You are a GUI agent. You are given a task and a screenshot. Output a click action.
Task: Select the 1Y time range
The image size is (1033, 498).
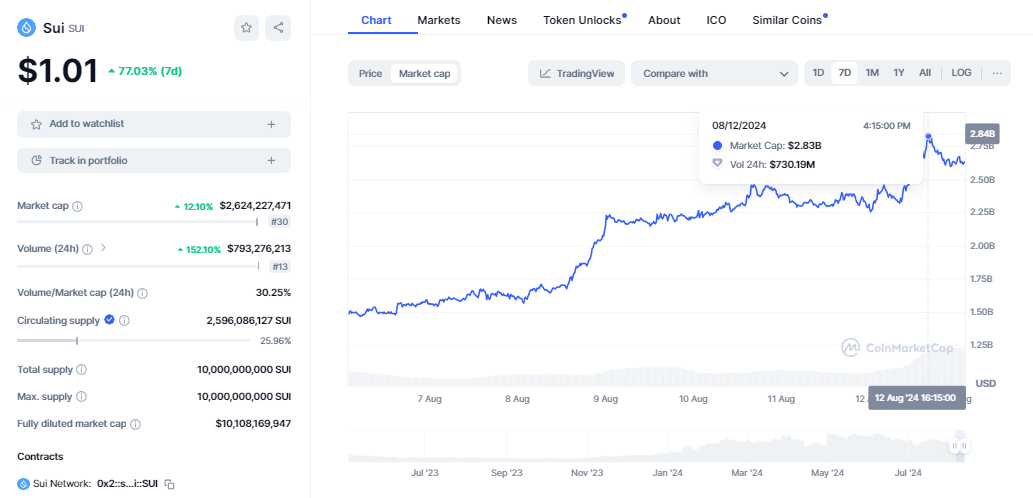899,72
